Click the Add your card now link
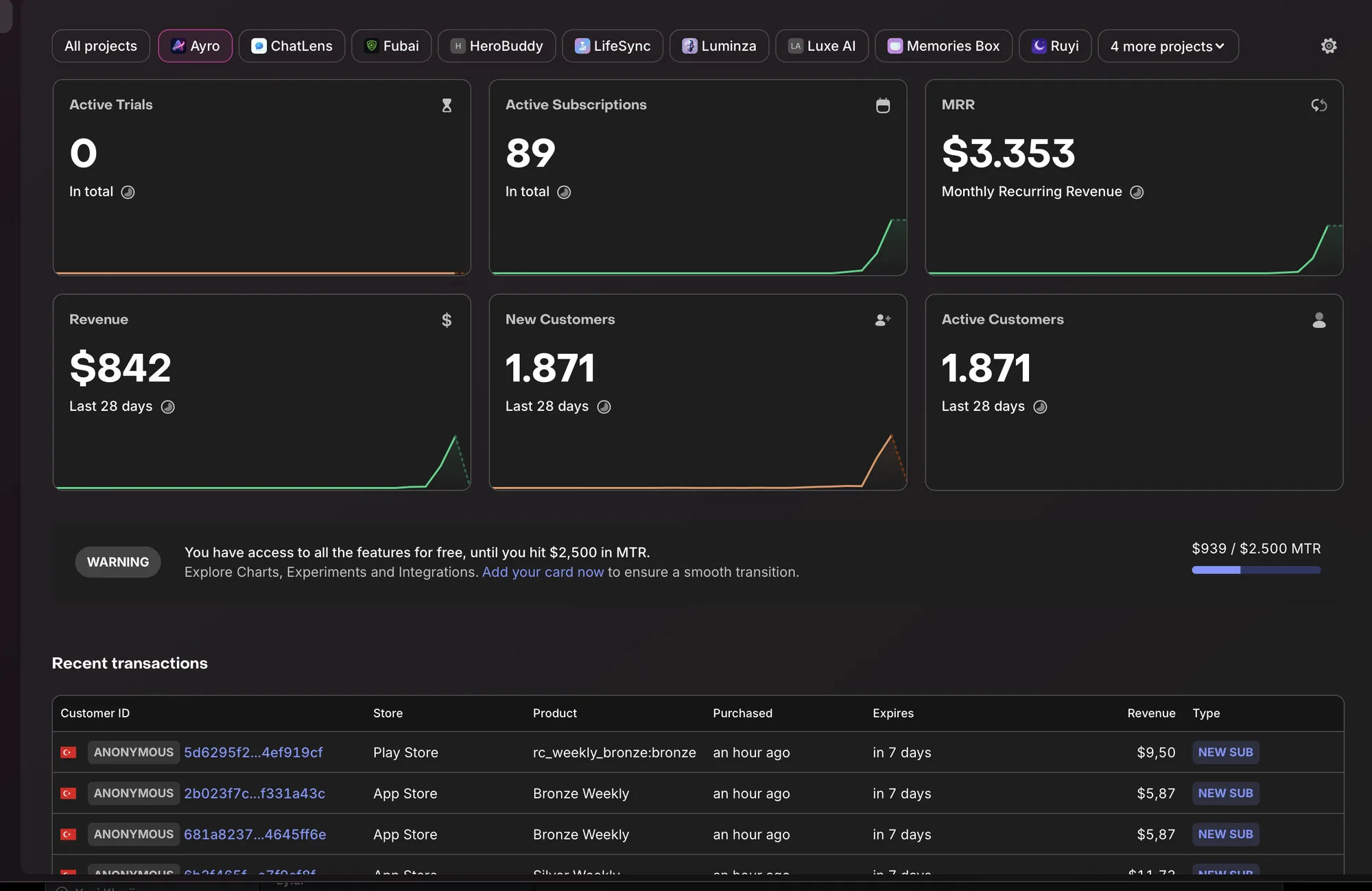Image resolution: width=1372 pixels, height=891 pixels. (x=543, y=572)
